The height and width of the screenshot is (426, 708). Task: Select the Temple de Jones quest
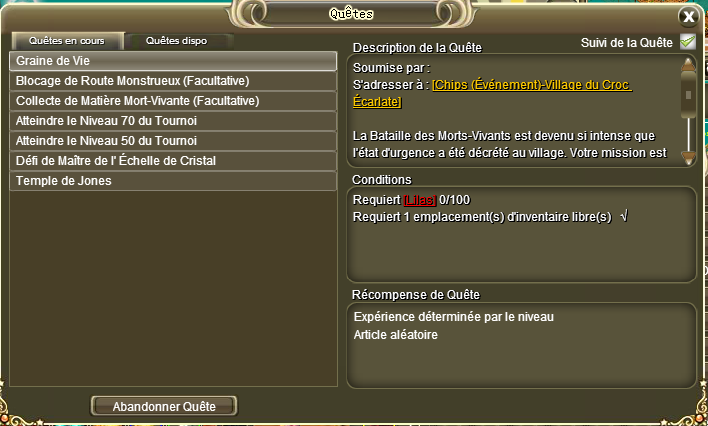coord(173,180)
